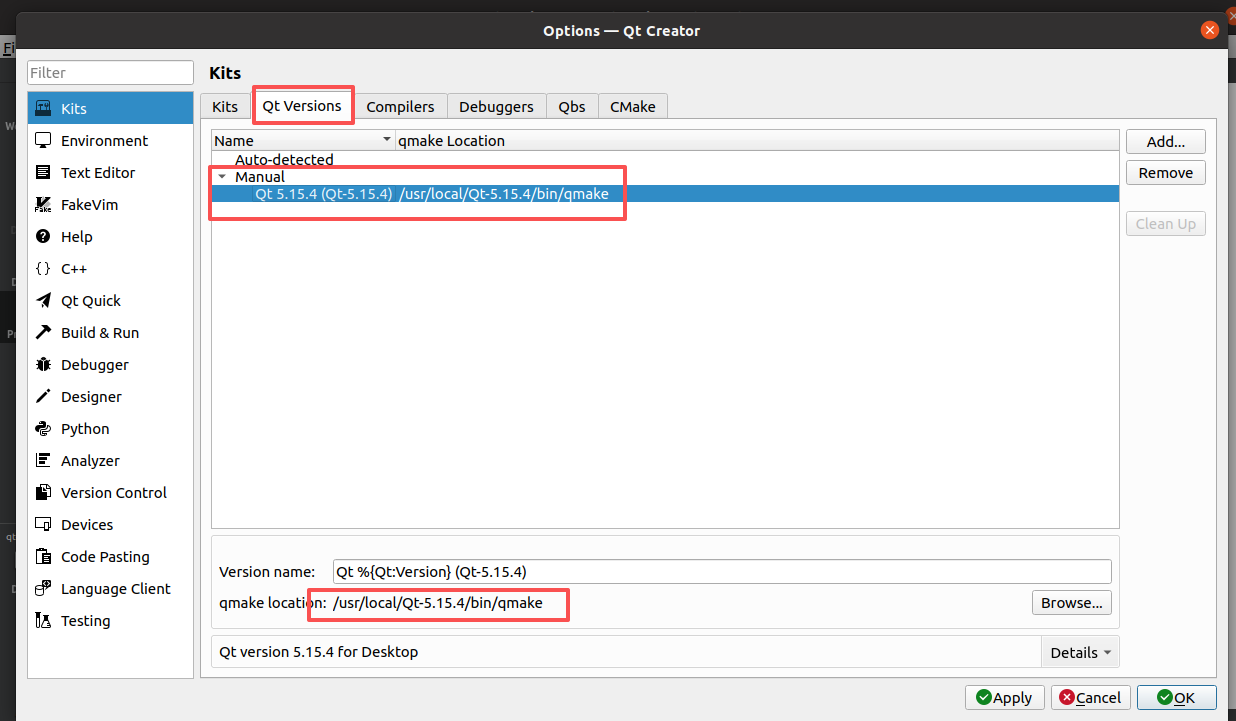Remove the selected Qt version
Viewport: 1236px width, 721px height.
coord(1165,173)
